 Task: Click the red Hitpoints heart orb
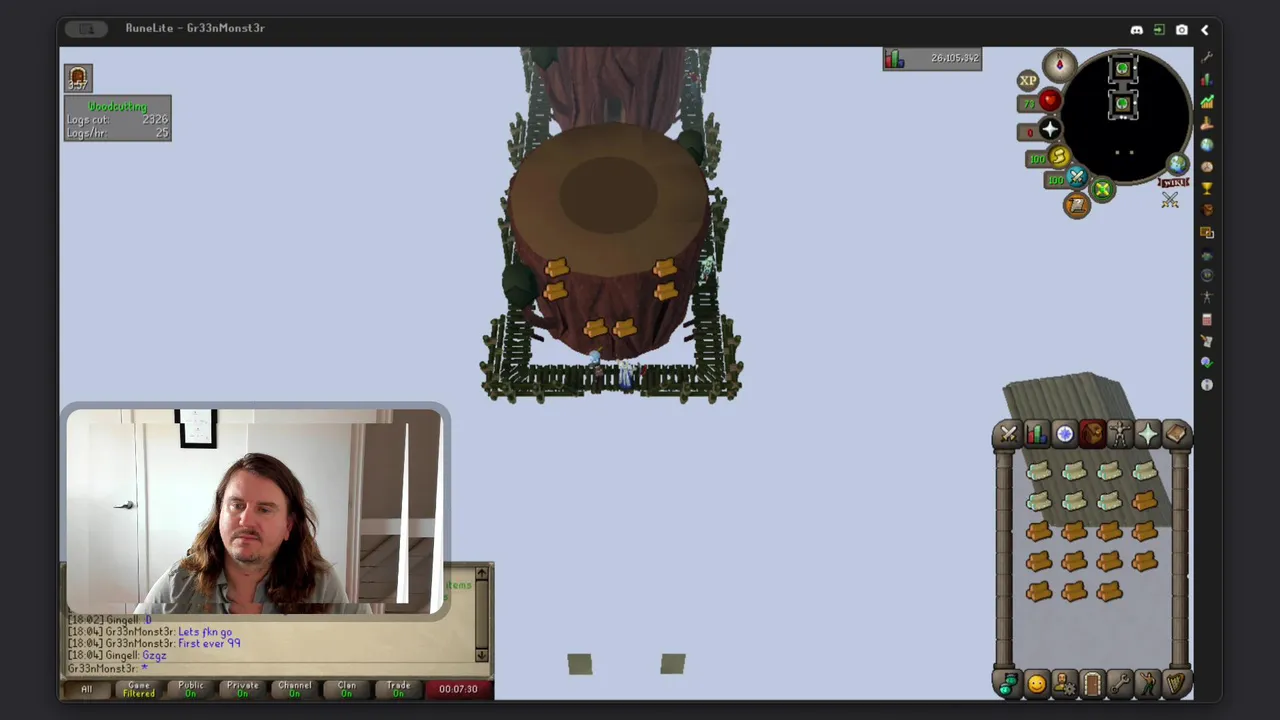point(1049,100)
